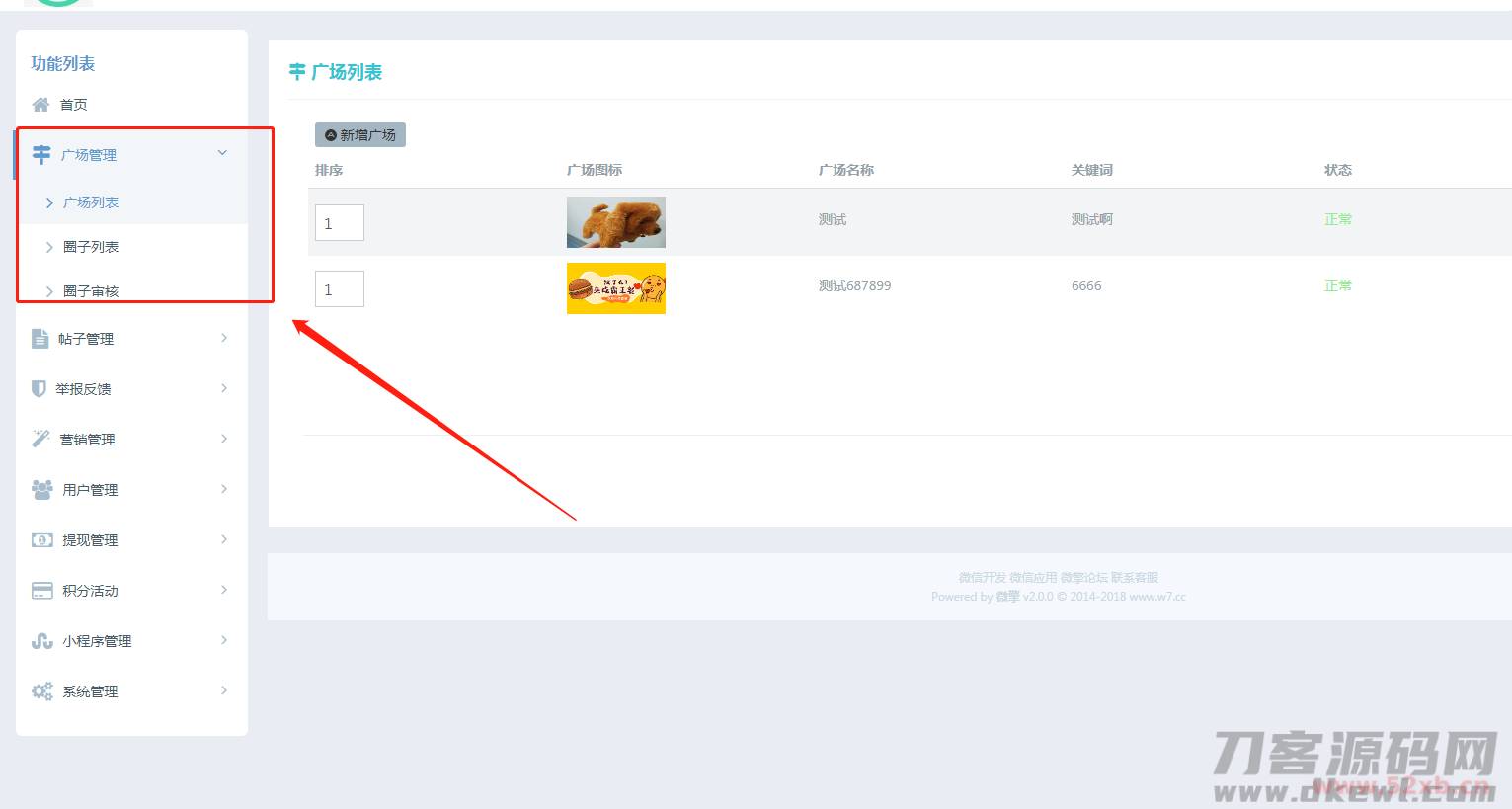Click the users icon for 用户管理
1512x809 pixels.
[41, 490]
